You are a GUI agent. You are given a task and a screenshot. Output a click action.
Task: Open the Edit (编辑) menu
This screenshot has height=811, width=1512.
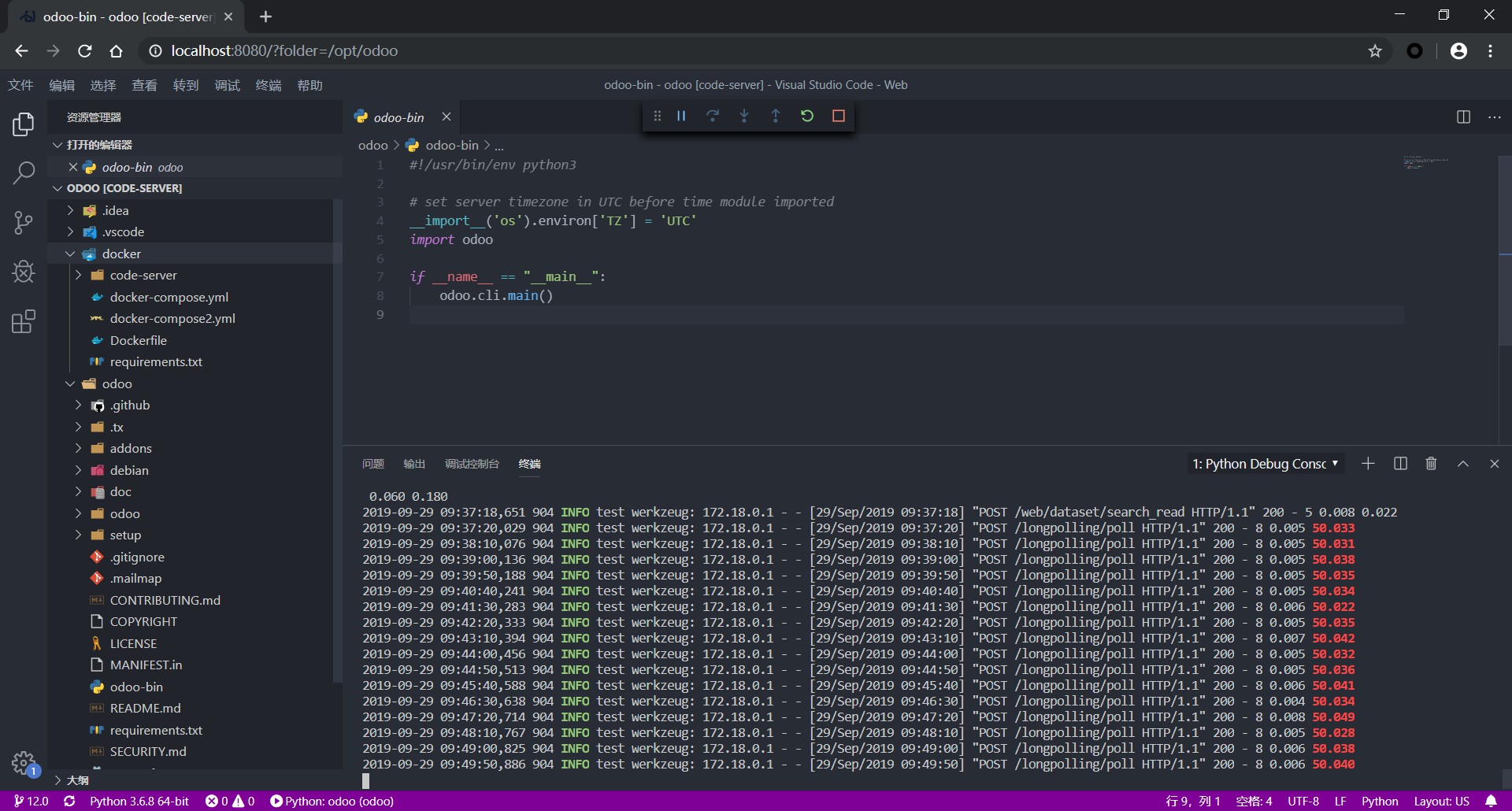61,85
